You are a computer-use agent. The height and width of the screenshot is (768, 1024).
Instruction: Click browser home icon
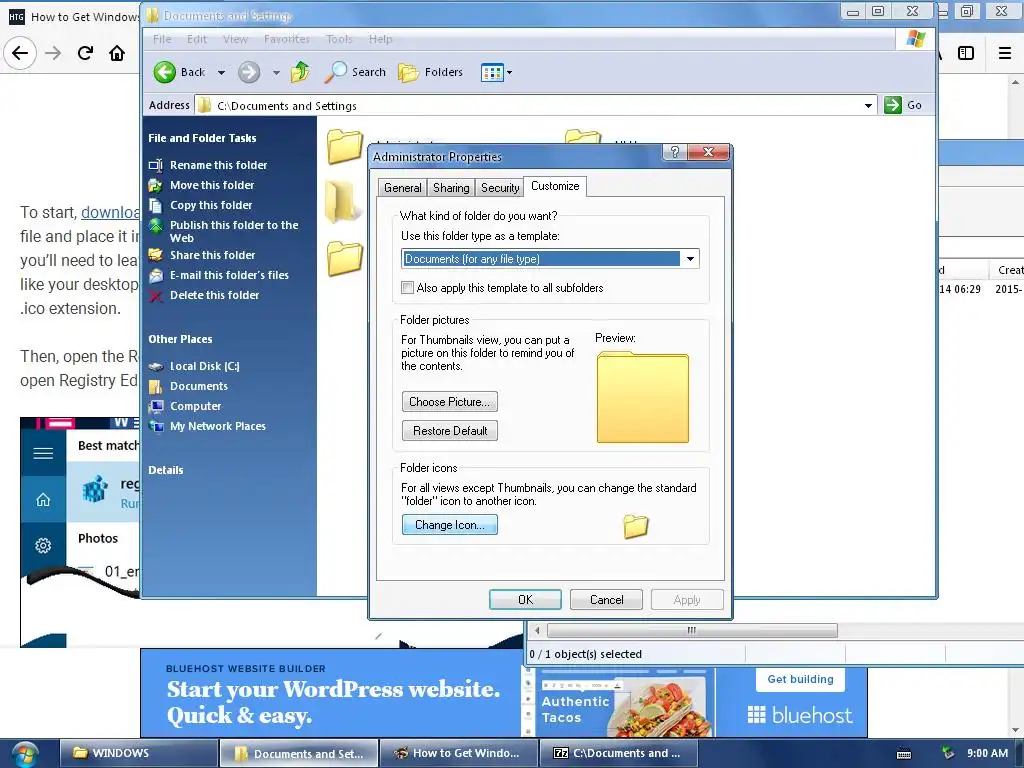pos(117,53)
